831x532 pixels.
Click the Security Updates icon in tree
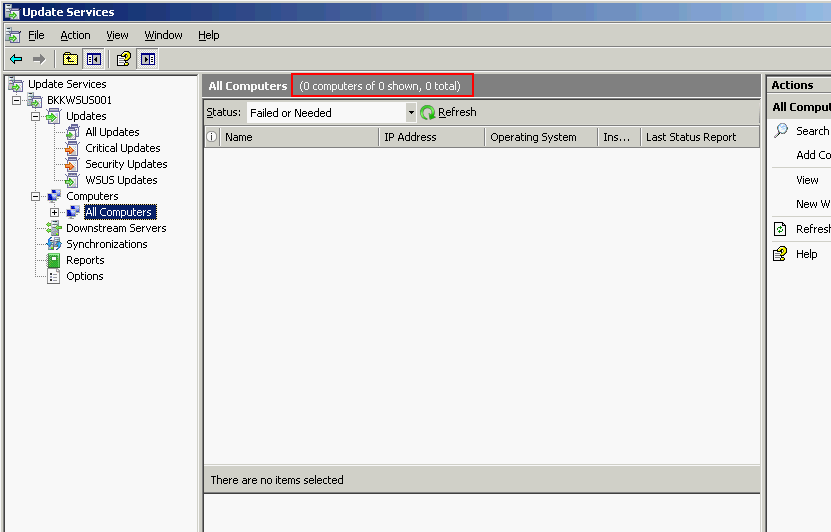(x=73, y=164)
